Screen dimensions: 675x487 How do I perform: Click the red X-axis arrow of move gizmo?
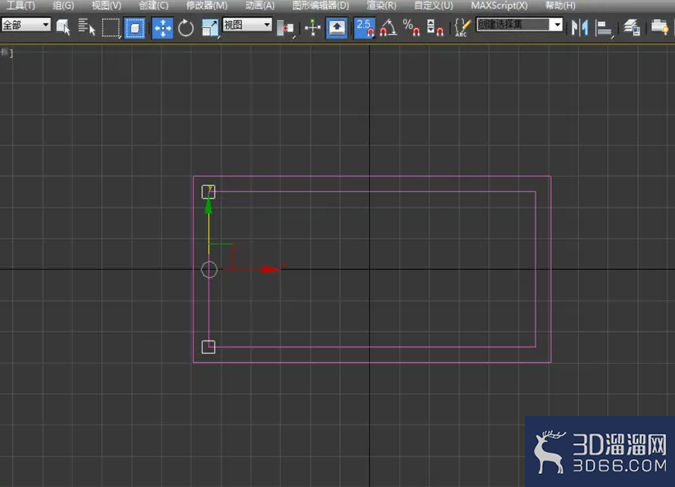[x=271, y=270]
